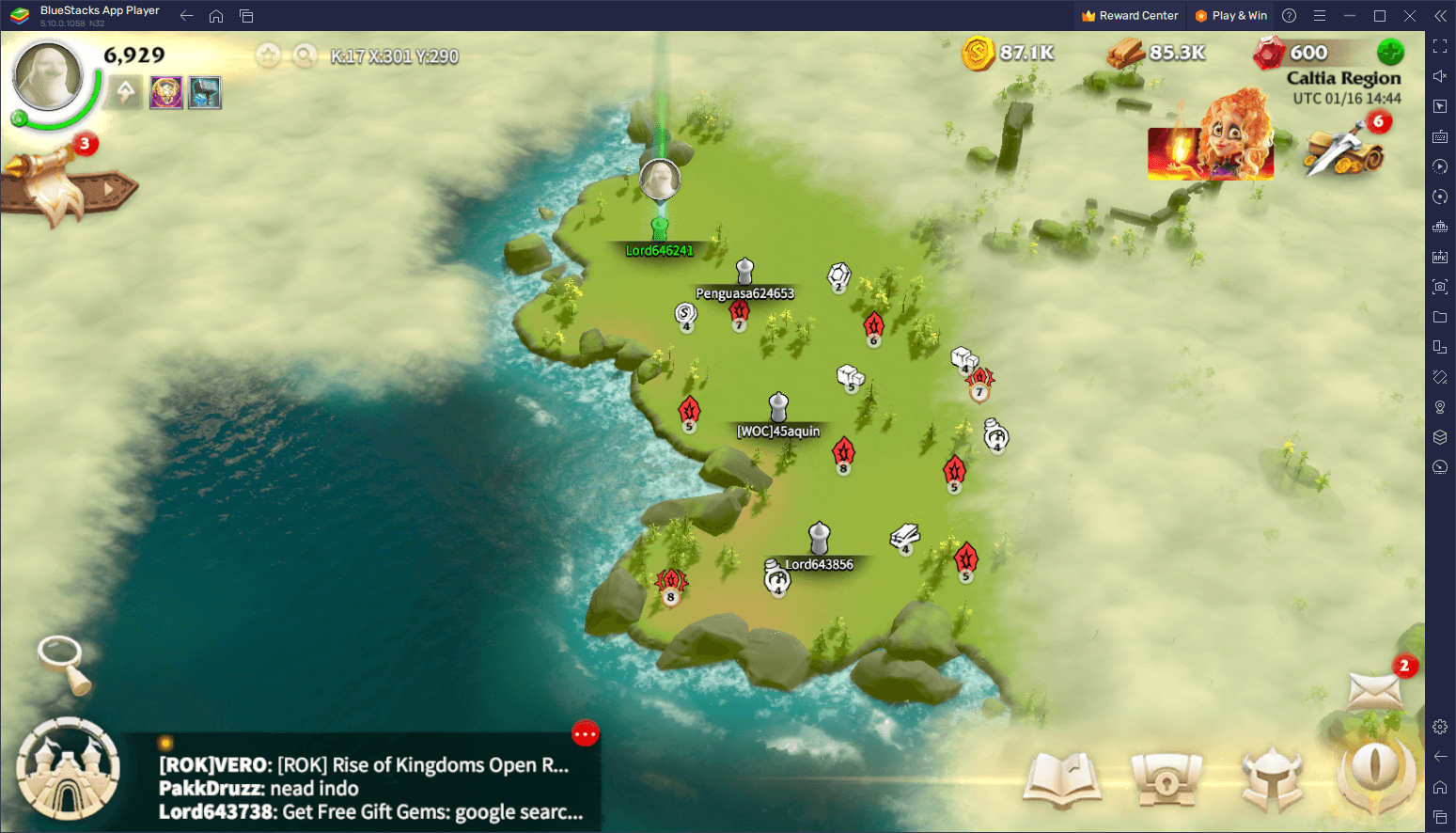
Task: Open the coordinate search magnifier
Action: (x=305, y=55)
